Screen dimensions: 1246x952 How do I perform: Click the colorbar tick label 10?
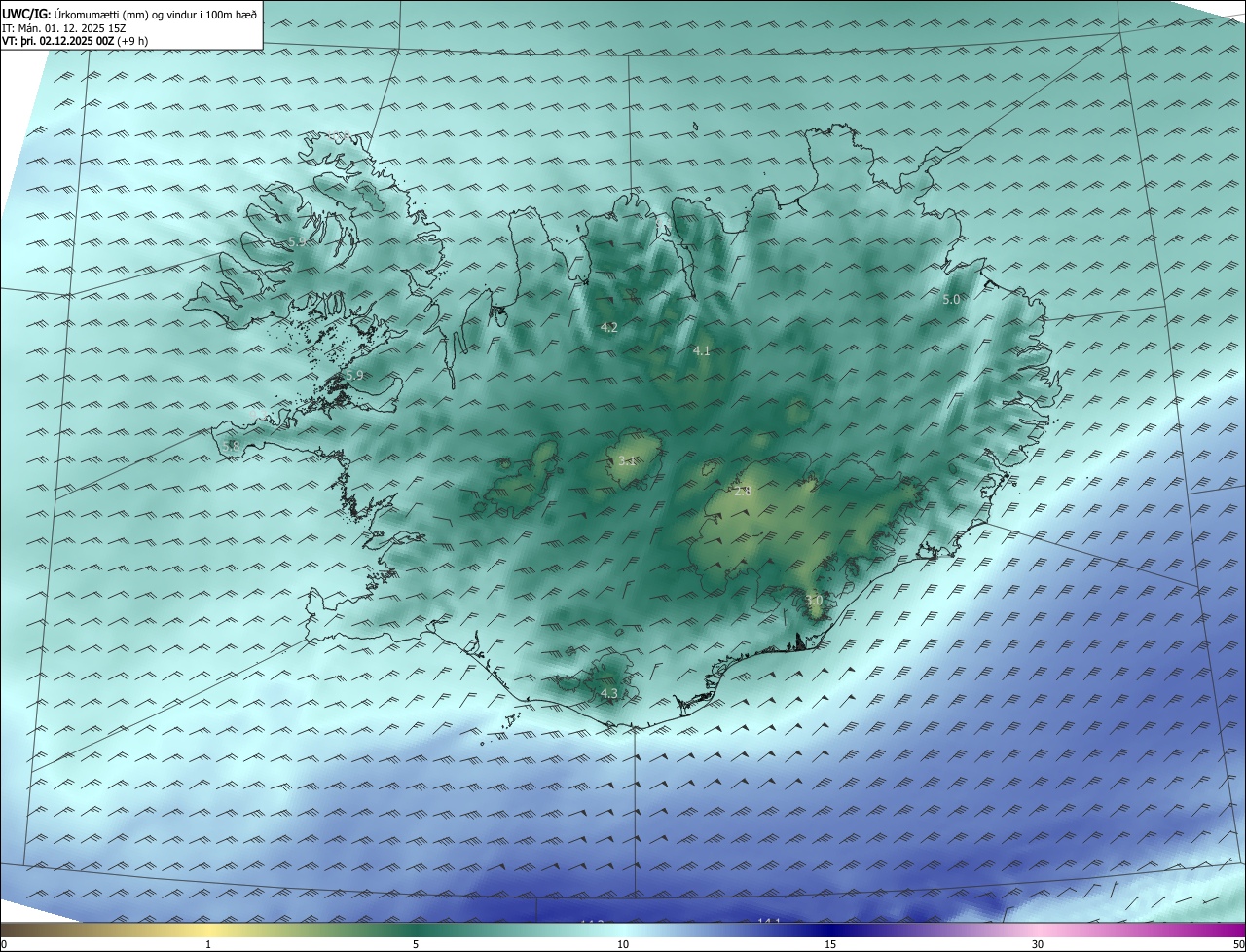coord(623,944)
